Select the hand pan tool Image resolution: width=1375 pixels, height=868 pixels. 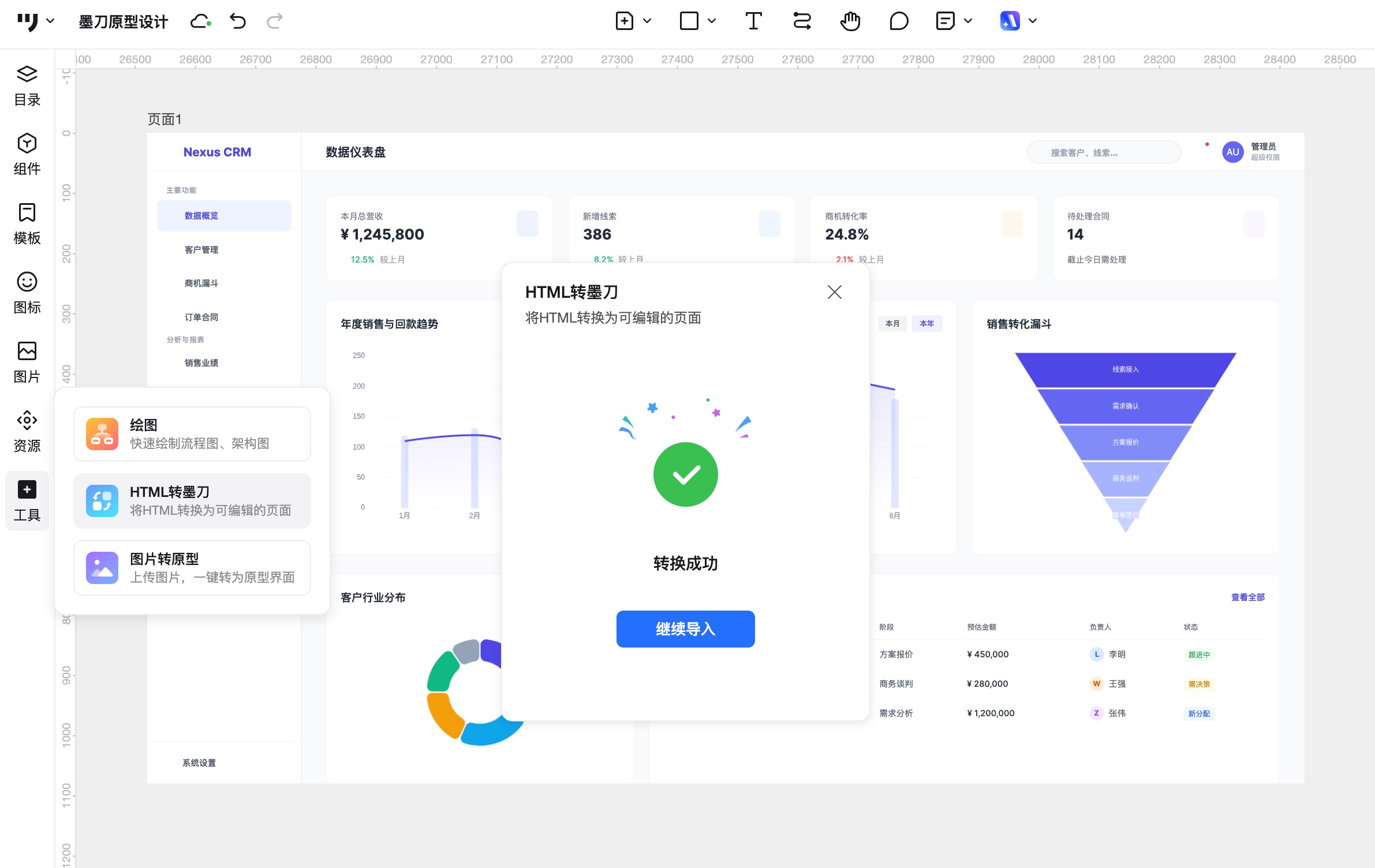[x=850, y=21]
